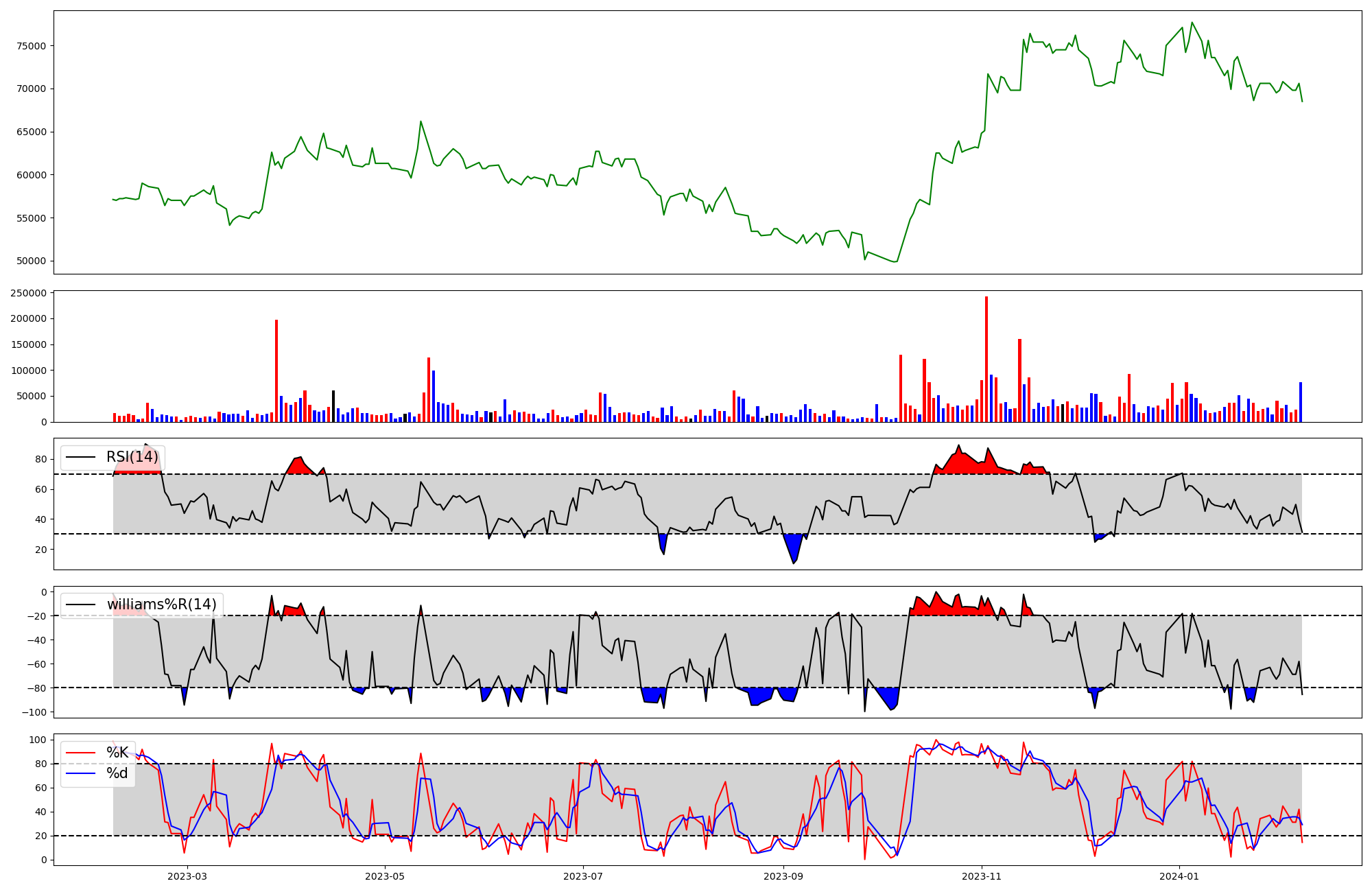This screenshot has height=892, width=1372.
Task: Click the RSI(14) legend label
Action: coord(132,457)
